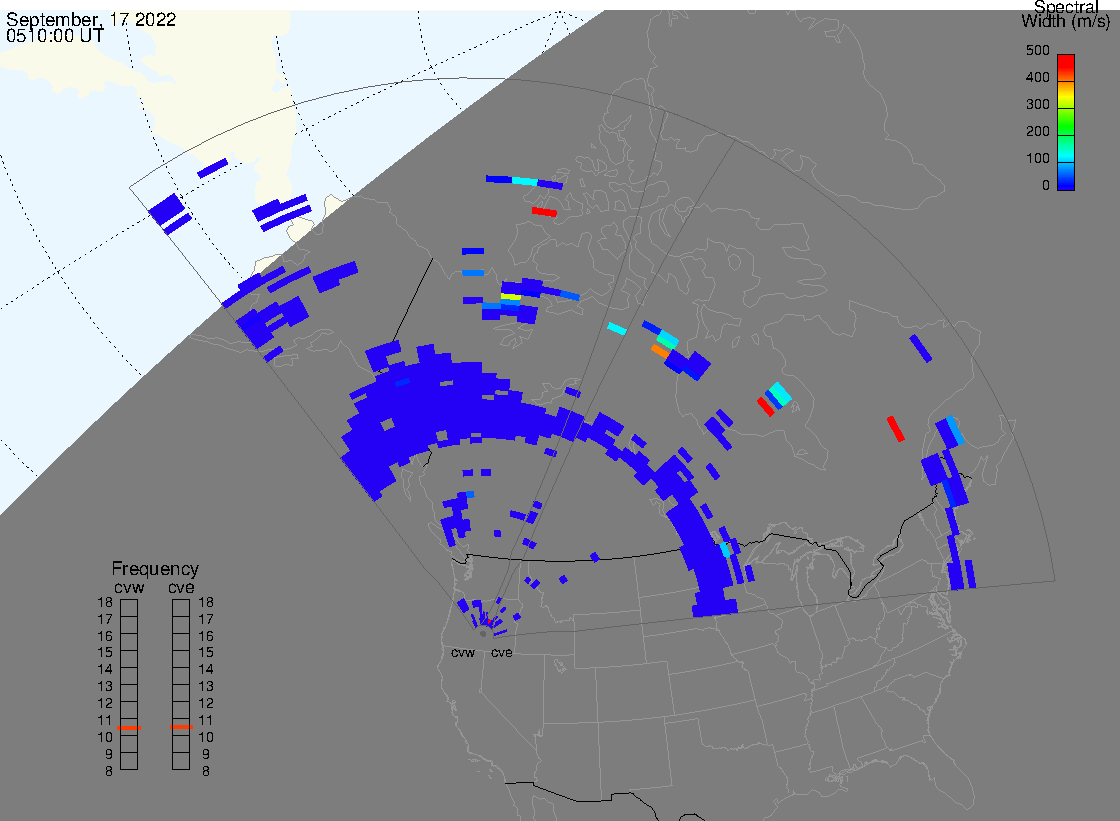This screenshot has width=1120, height=821.
Task: Click the 200 label on the color scale
Action: tap(1037, 131)
